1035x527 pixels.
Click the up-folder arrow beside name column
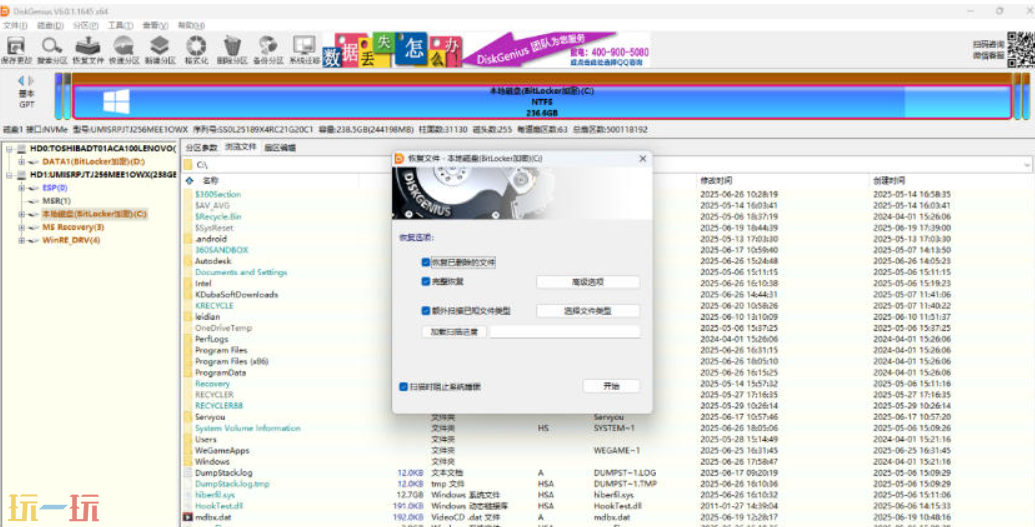click(190, 180)
